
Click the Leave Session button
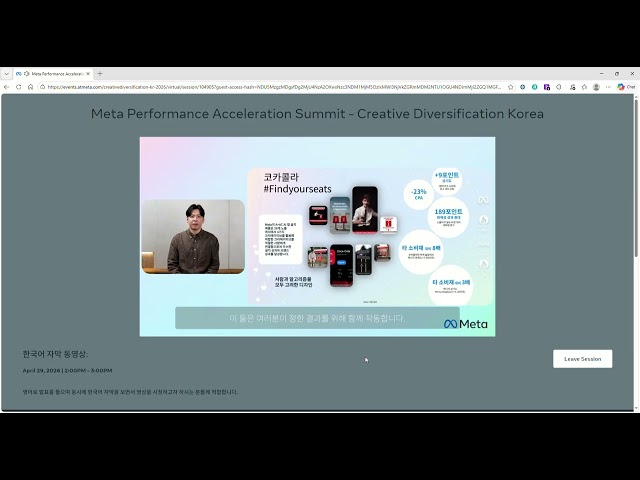tap(582, 359)
